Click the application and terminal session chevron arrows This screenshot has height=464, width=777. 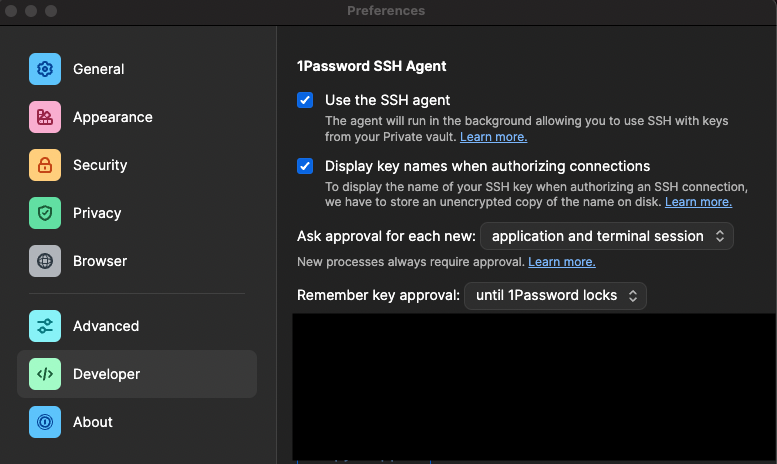pyautogui.click(x=720, y=236)
